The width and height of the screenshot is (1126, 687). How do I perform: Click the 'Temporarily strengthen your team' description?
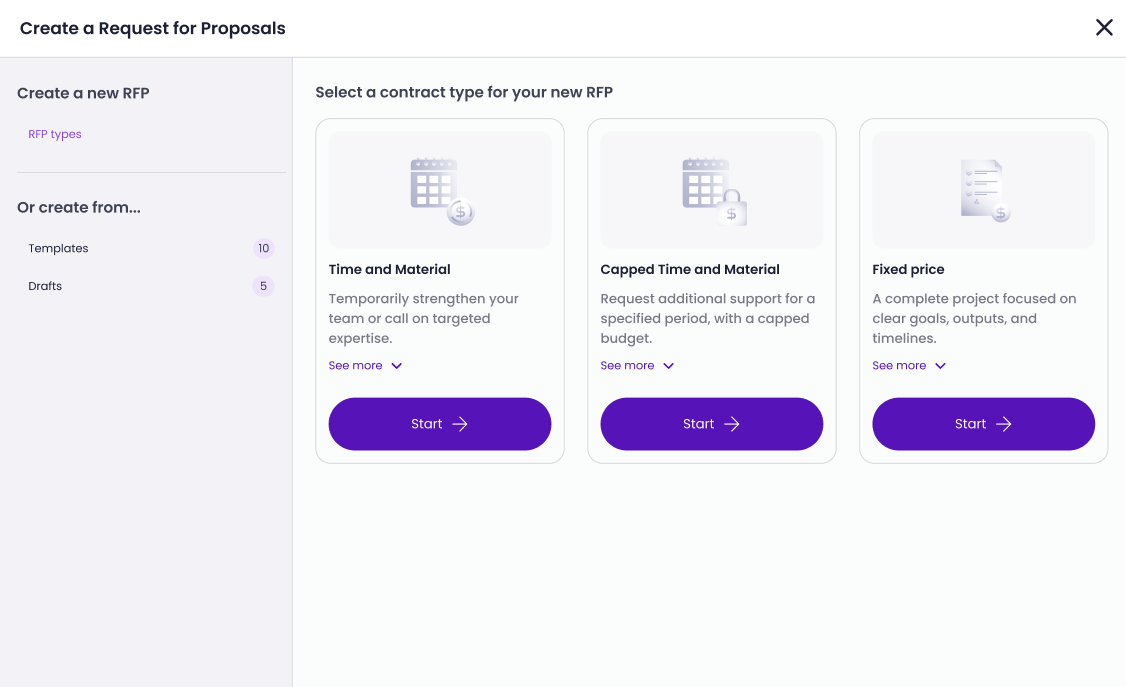point(424,318)
